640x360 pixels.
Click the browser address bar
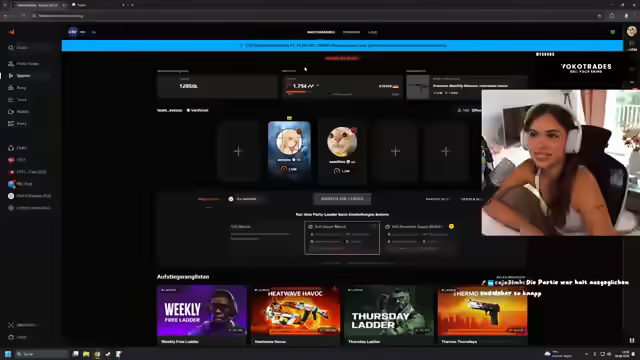(x=310, y=16)
